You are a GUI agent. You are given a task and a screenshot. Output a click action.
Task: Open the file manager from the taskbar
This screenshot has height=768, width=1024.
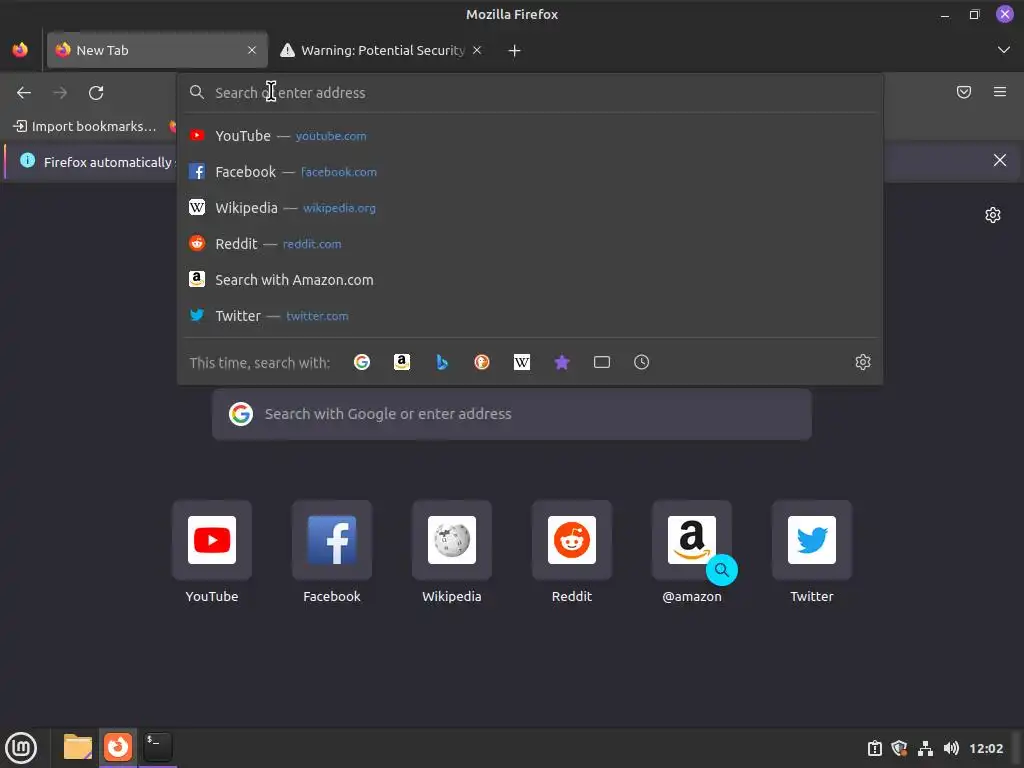click(x=78, y=746)
